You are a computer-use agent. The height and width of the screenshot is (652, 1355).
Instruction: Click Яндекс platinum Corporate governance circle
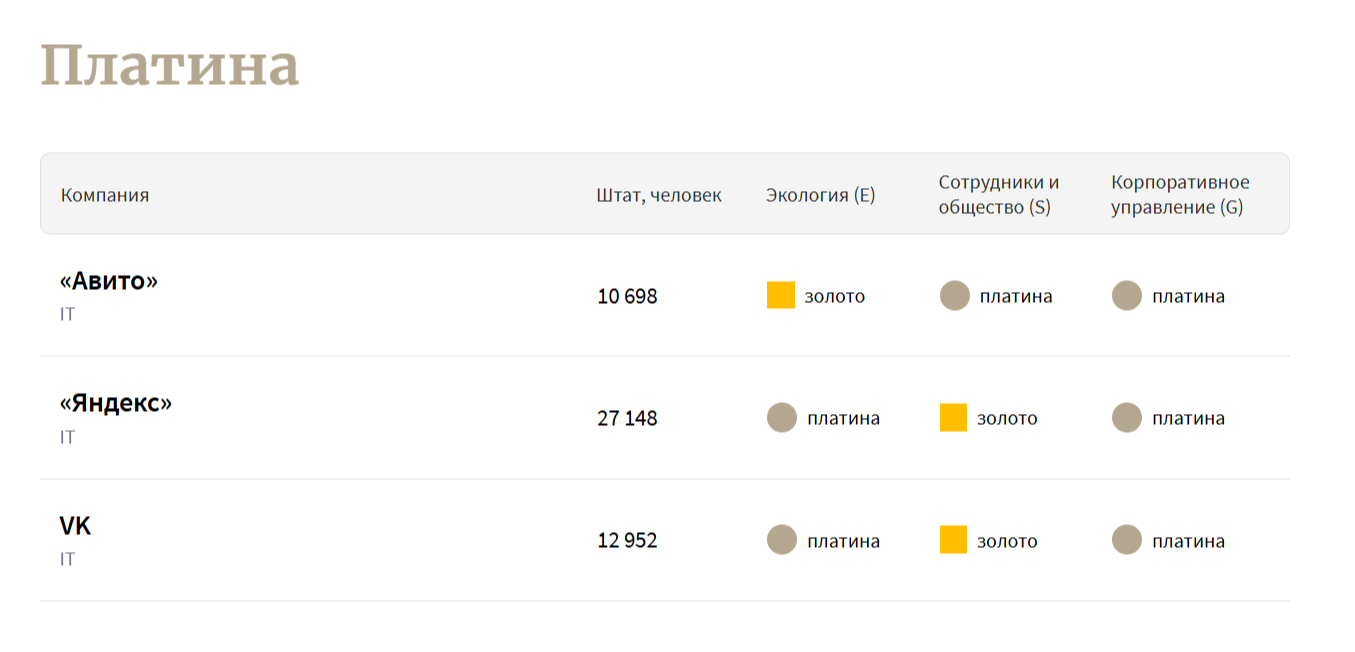tap(1127, 418)
